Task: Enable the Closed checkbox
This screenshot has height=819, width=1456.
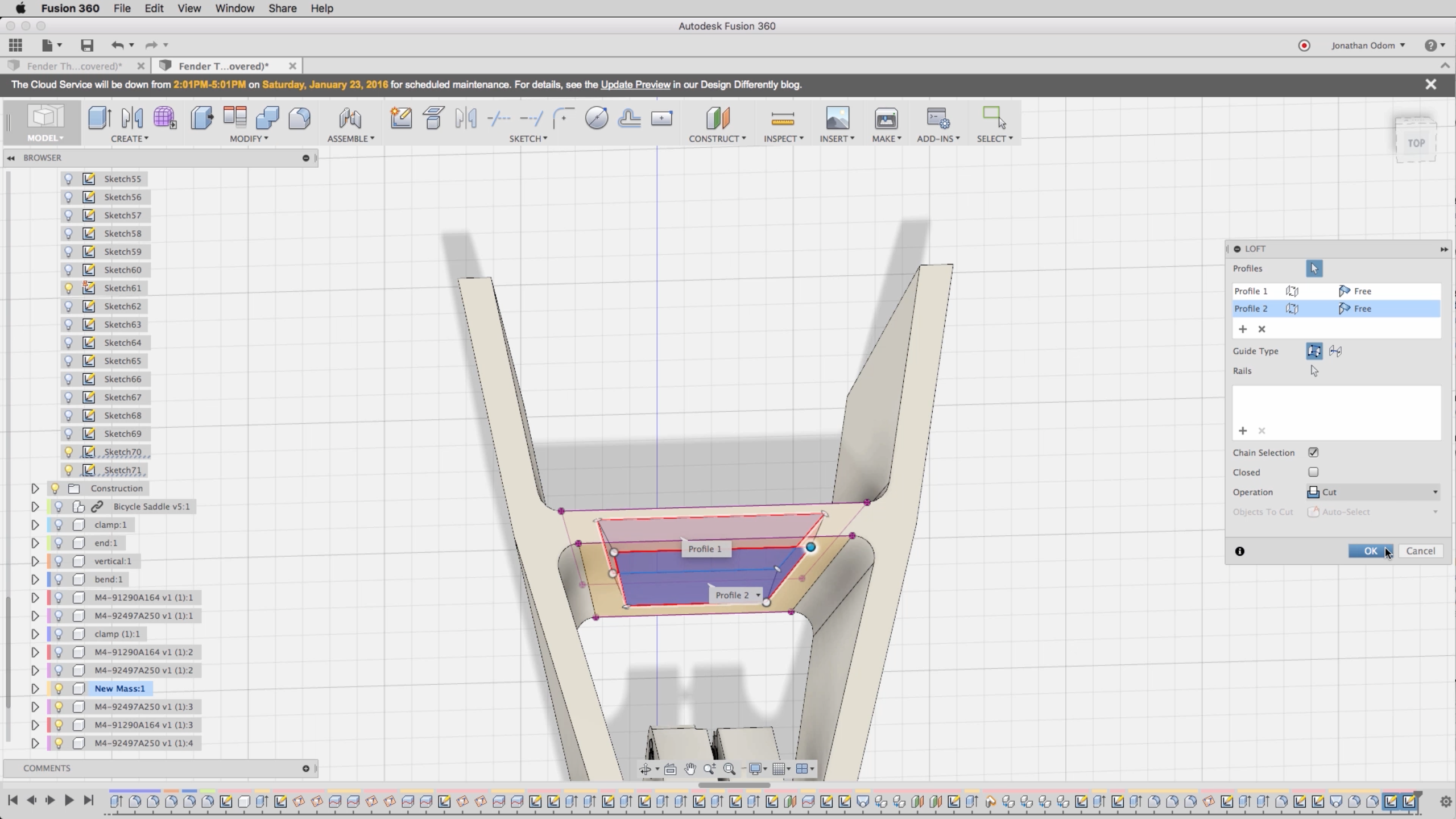Action: pos(1313,472)
